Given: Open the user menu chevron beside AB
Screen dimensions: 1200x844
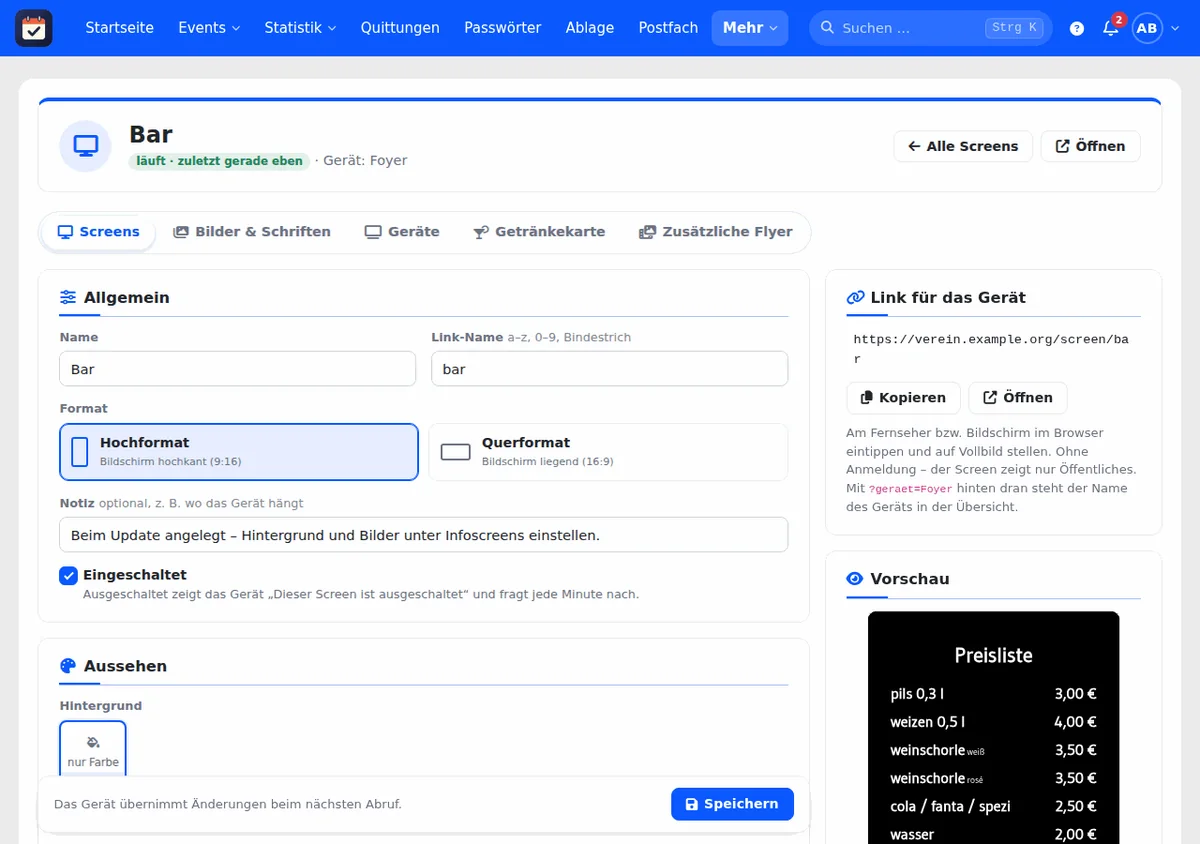Looking at the screenshot, I should pos(1175,28).
